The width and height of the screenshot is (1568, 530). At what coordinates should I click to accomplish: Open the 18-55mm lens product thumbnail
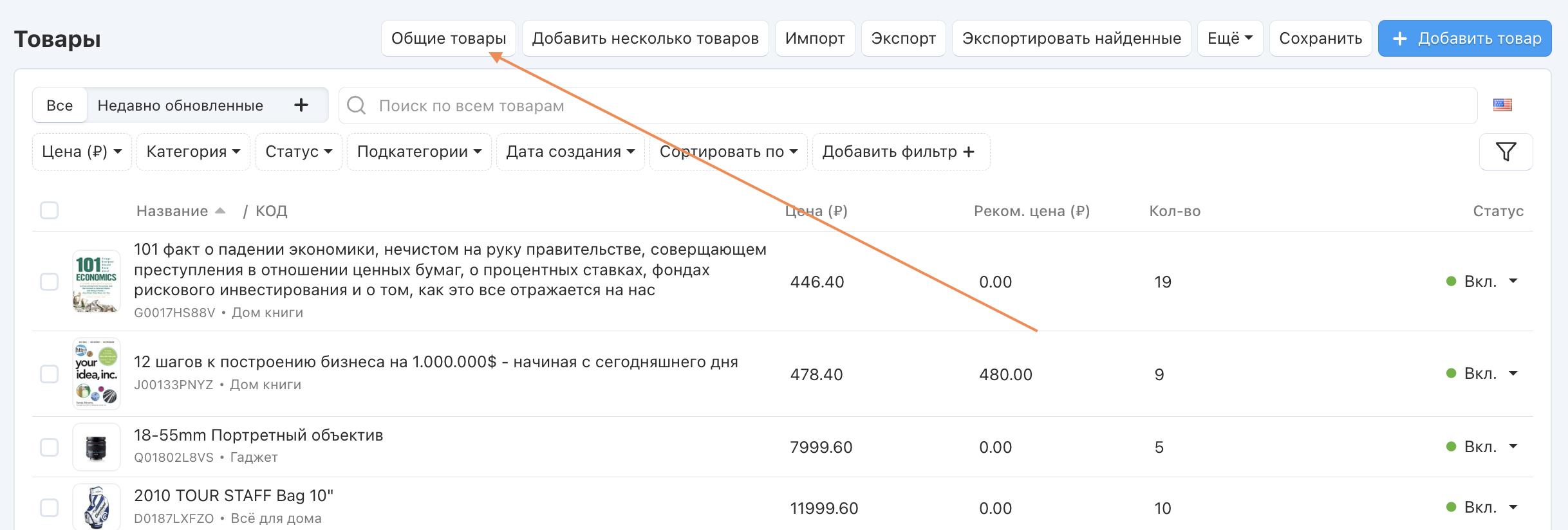(x=96, y=447)
